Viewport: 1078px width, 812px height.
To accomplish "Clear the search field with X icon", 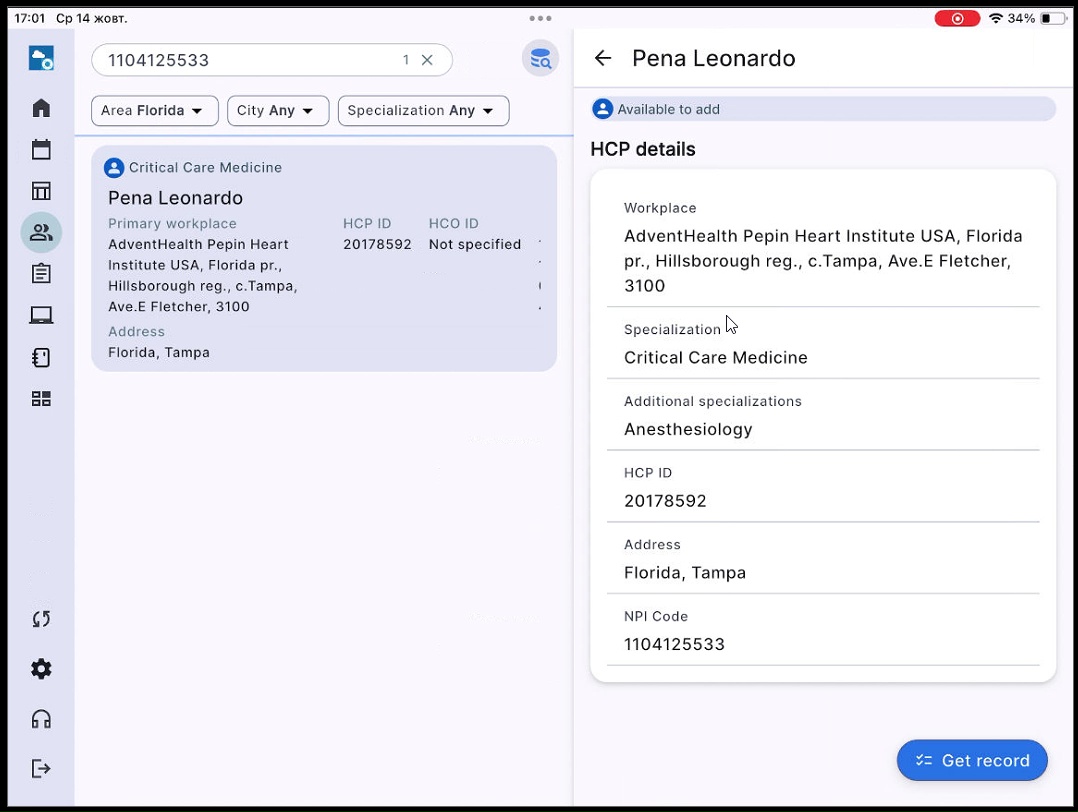I will [427, 60].
